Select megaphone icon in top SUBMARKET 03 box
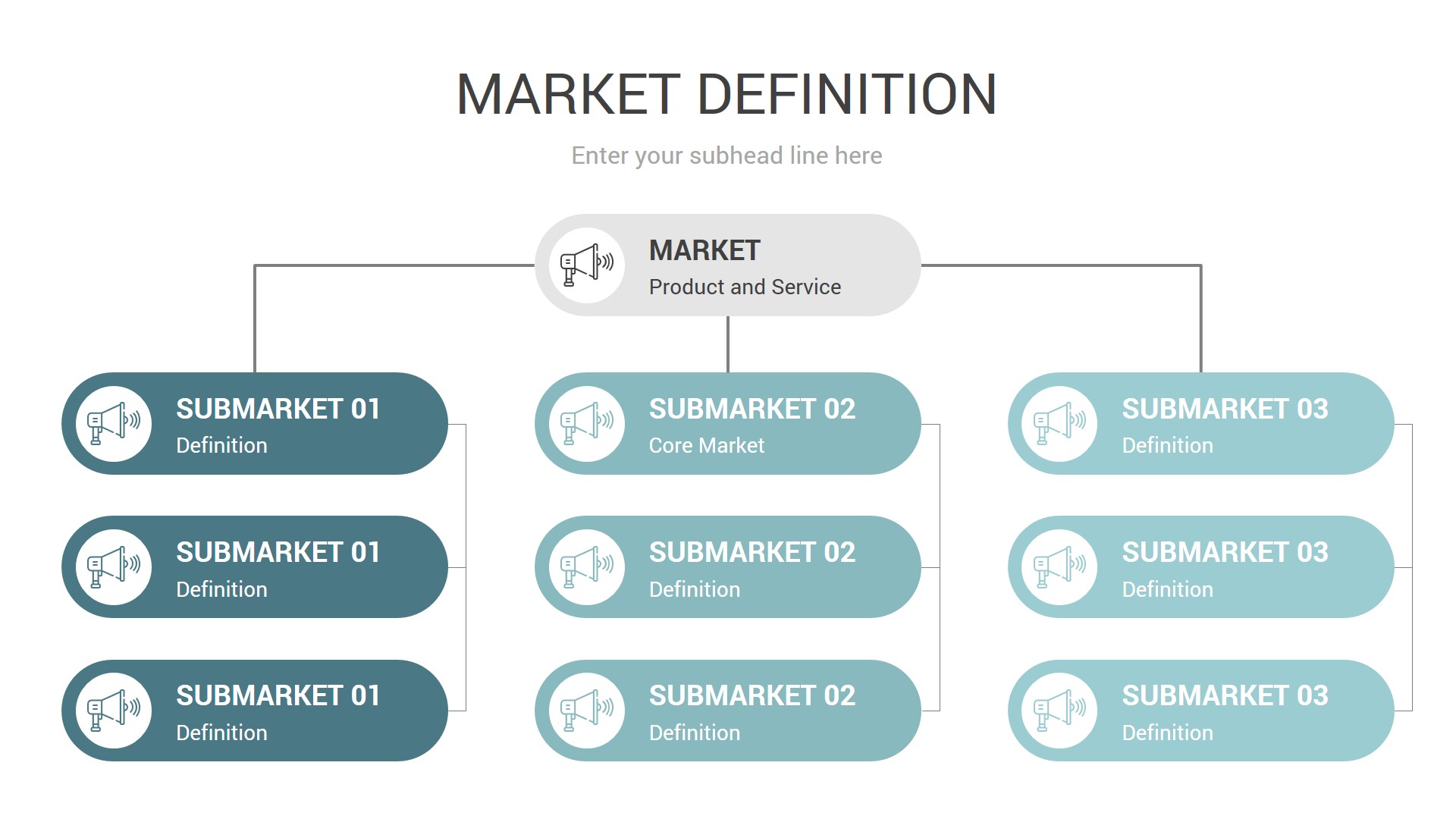1456x819 pixels. coord(1059,424)
